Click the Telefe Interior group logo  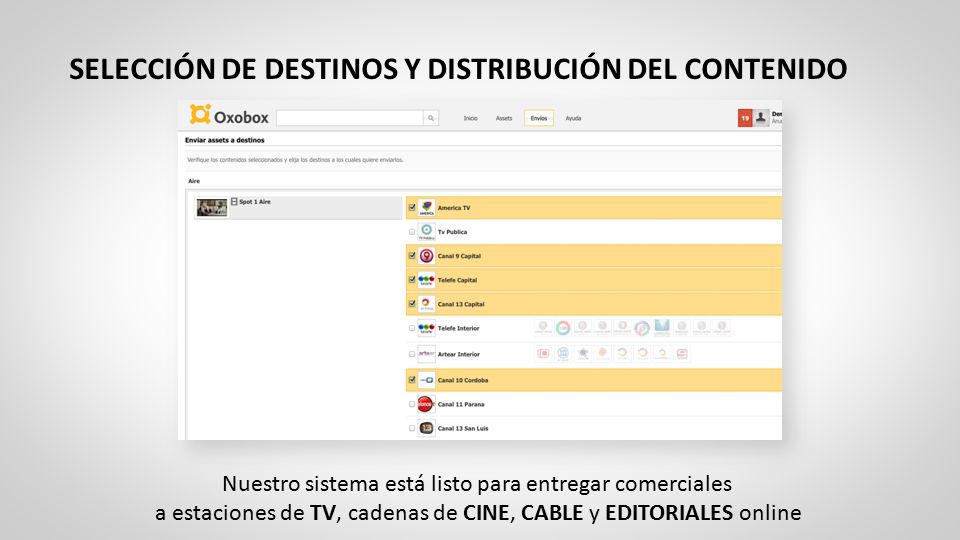click(426, 328)
